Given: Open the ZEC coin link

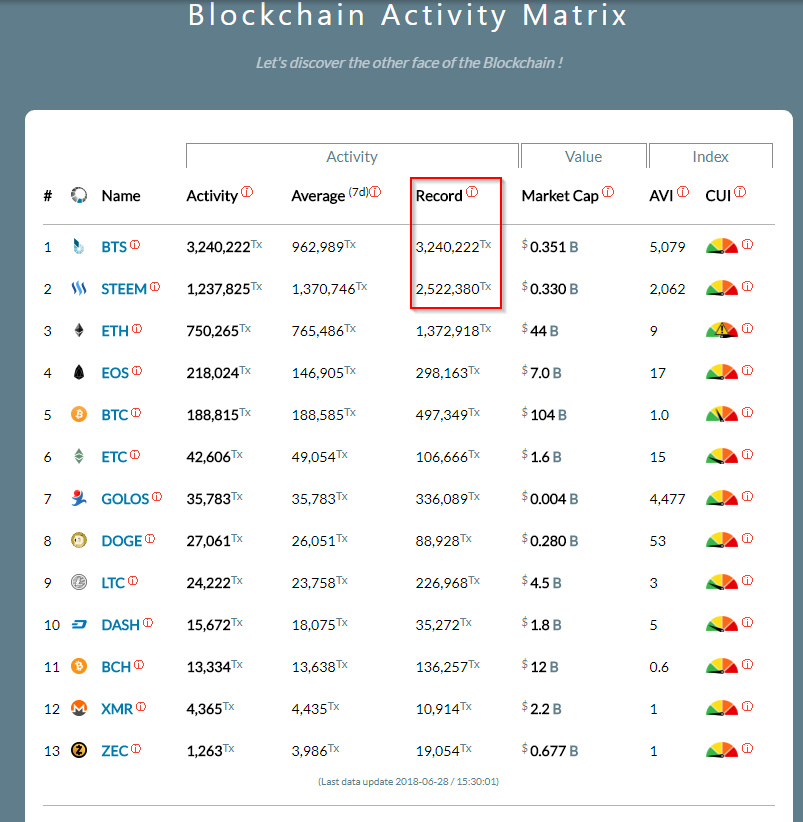Looking at the screenshot, I should 115,751.
